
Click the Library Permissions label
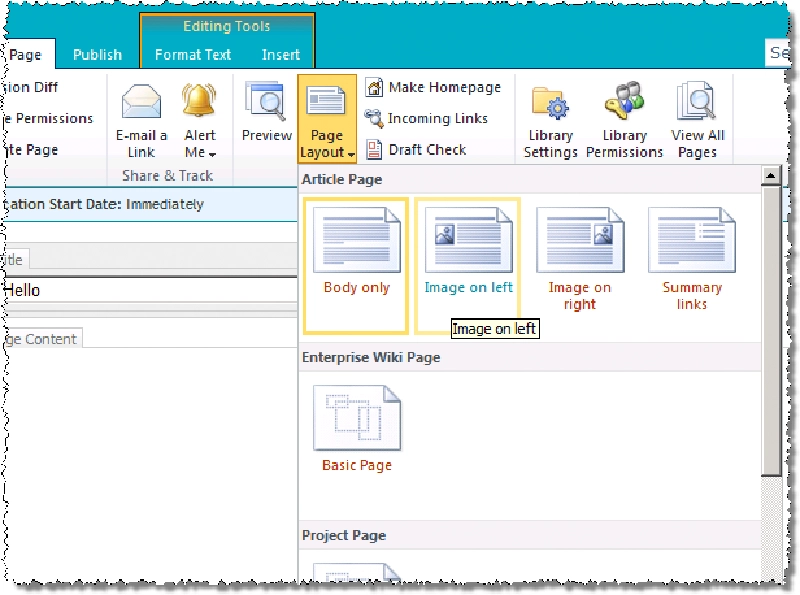(624, 143)
